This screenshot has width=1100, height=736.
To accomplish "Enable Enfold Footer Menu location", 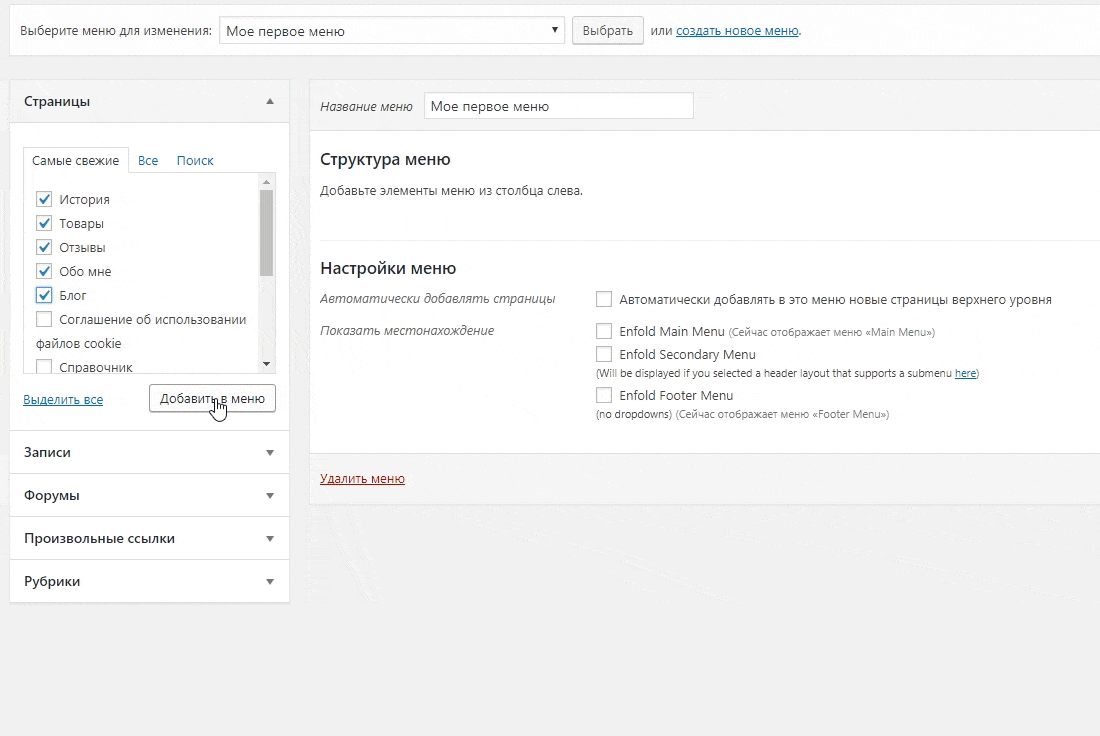I will [604, 395].
